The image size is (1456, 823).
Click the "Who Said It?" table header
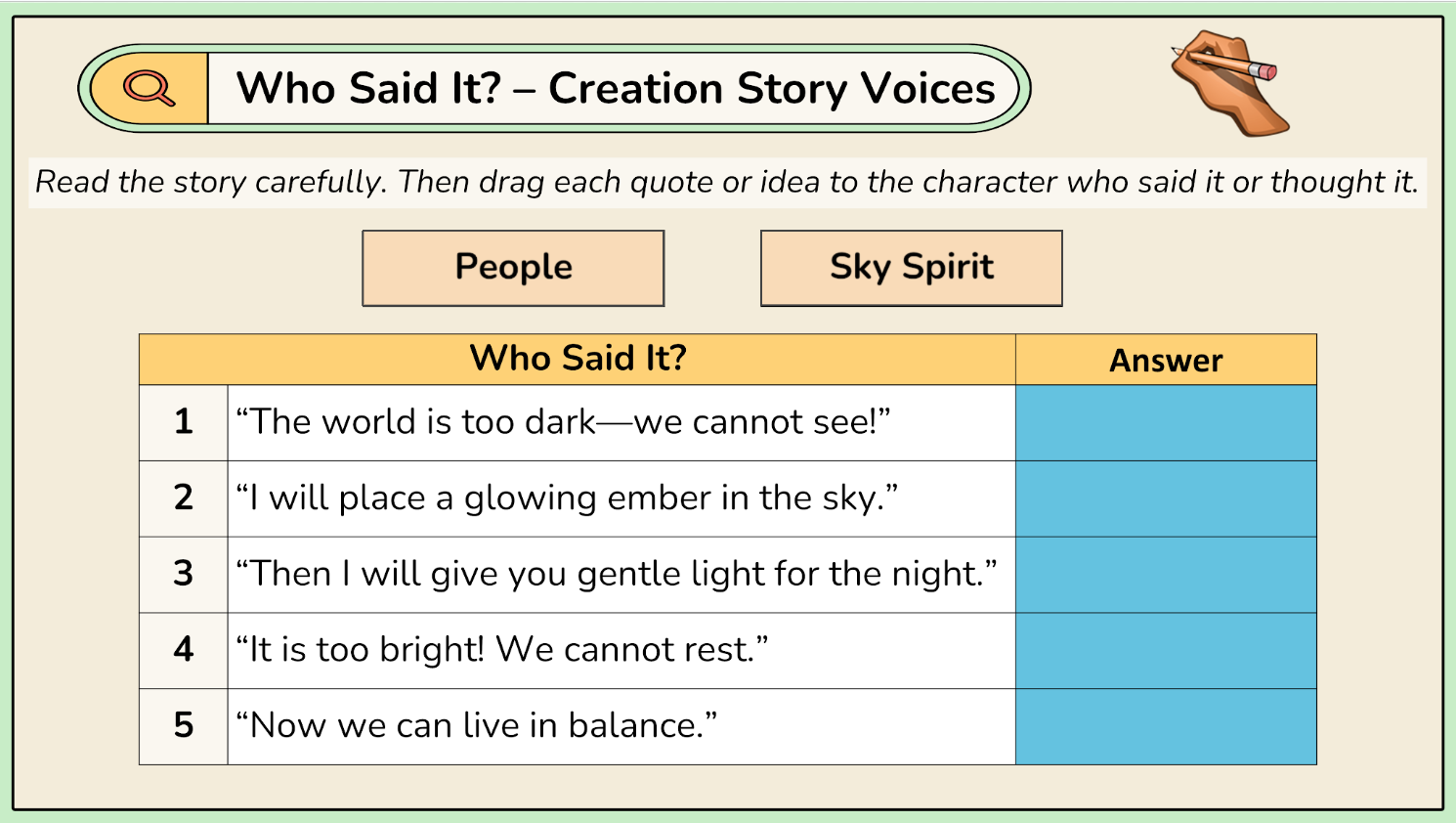tap(578, 359)
